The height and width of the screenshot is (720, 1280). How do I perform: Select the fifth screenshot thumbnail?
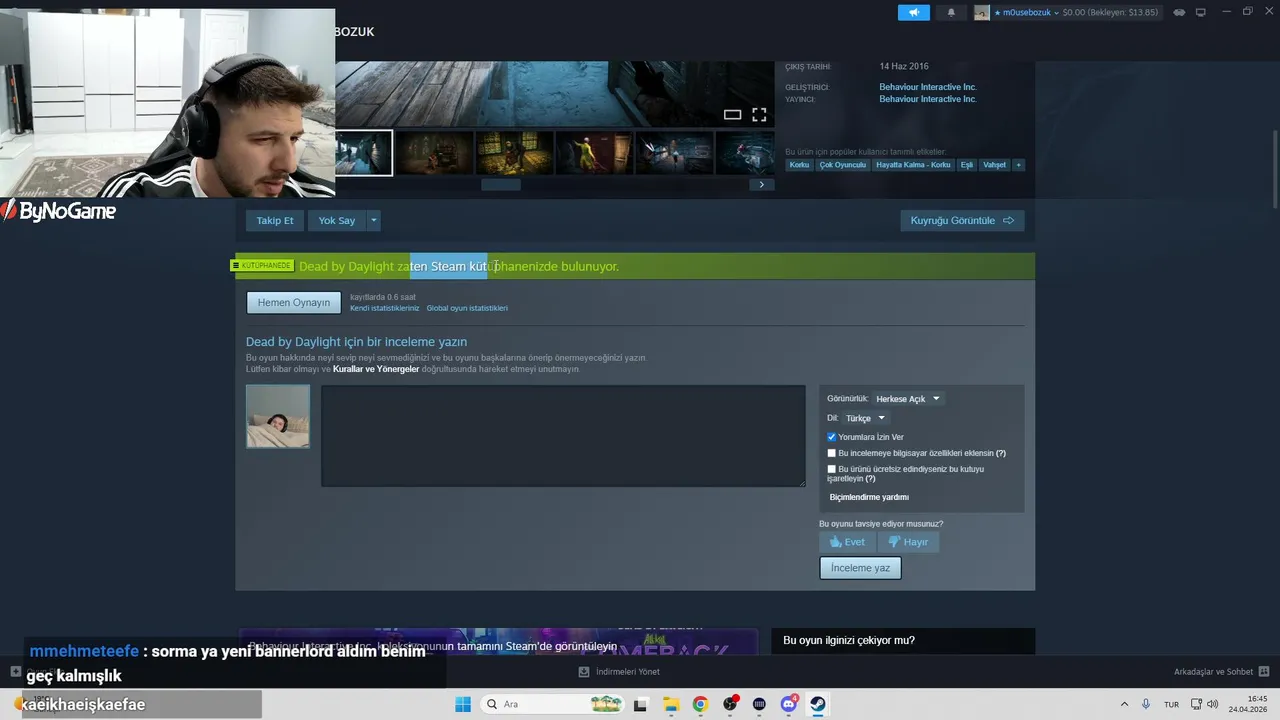(674, 153)
